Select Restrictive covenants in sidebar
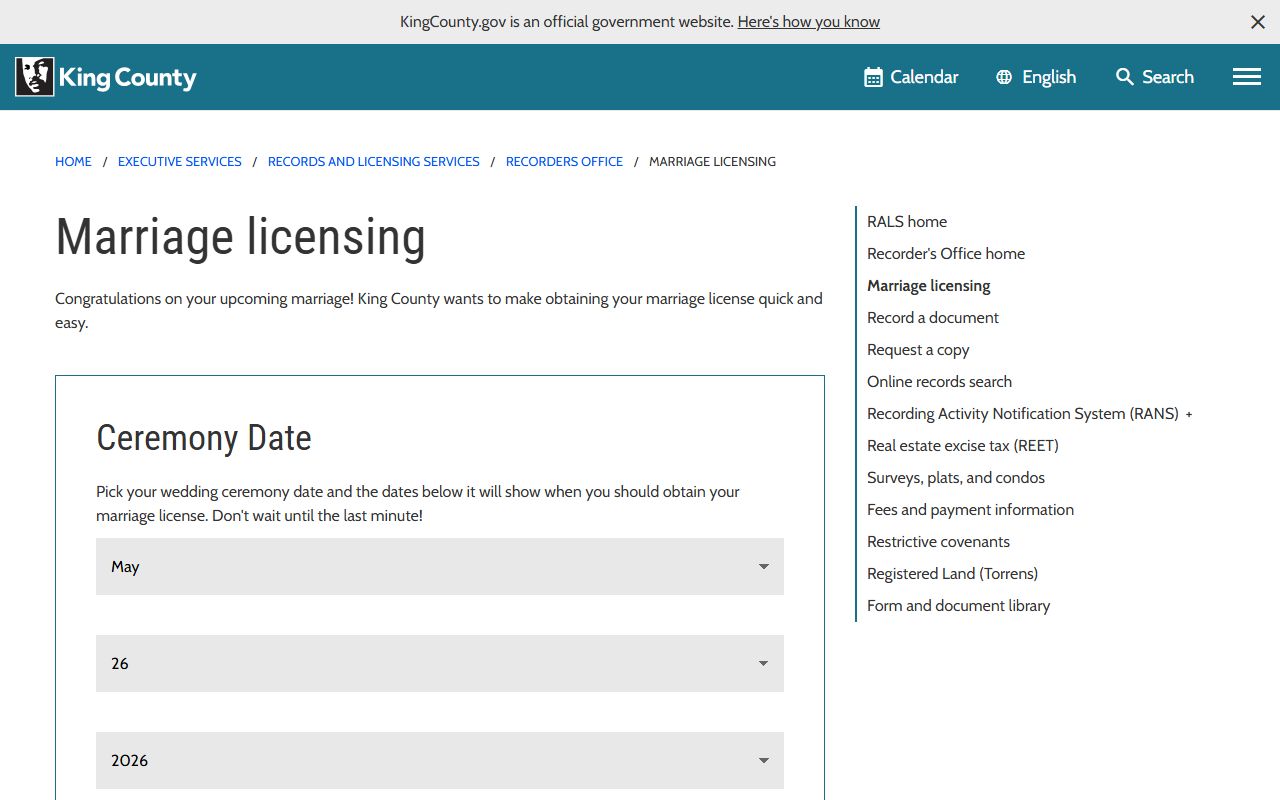The width and height of the screenshot is (1280, 800). [938, 542]
